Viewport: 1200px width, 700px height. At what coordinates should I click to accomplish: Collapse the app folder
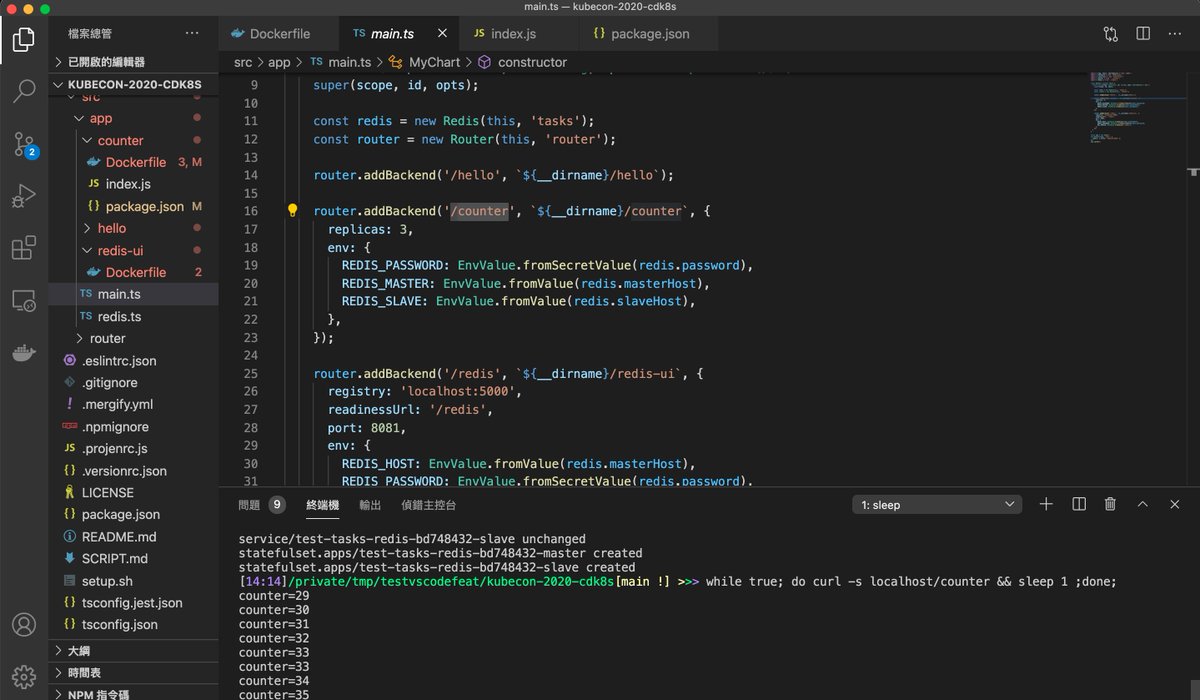pos(133,118)
